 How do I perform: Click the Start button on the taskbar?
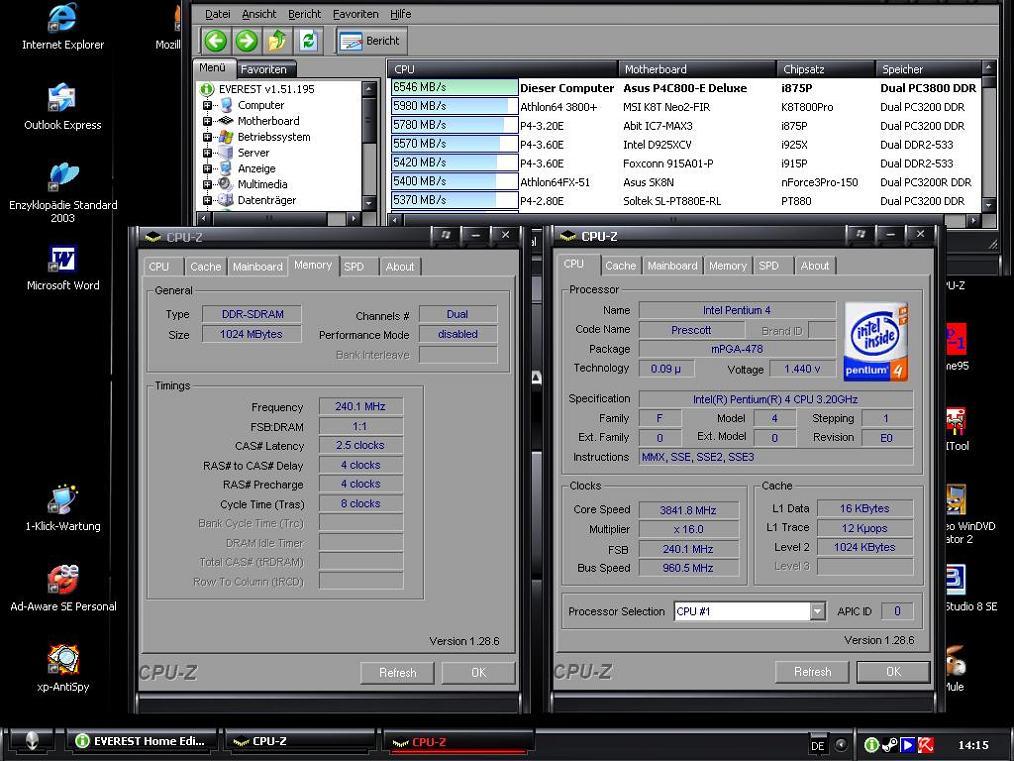click(32, 742)
